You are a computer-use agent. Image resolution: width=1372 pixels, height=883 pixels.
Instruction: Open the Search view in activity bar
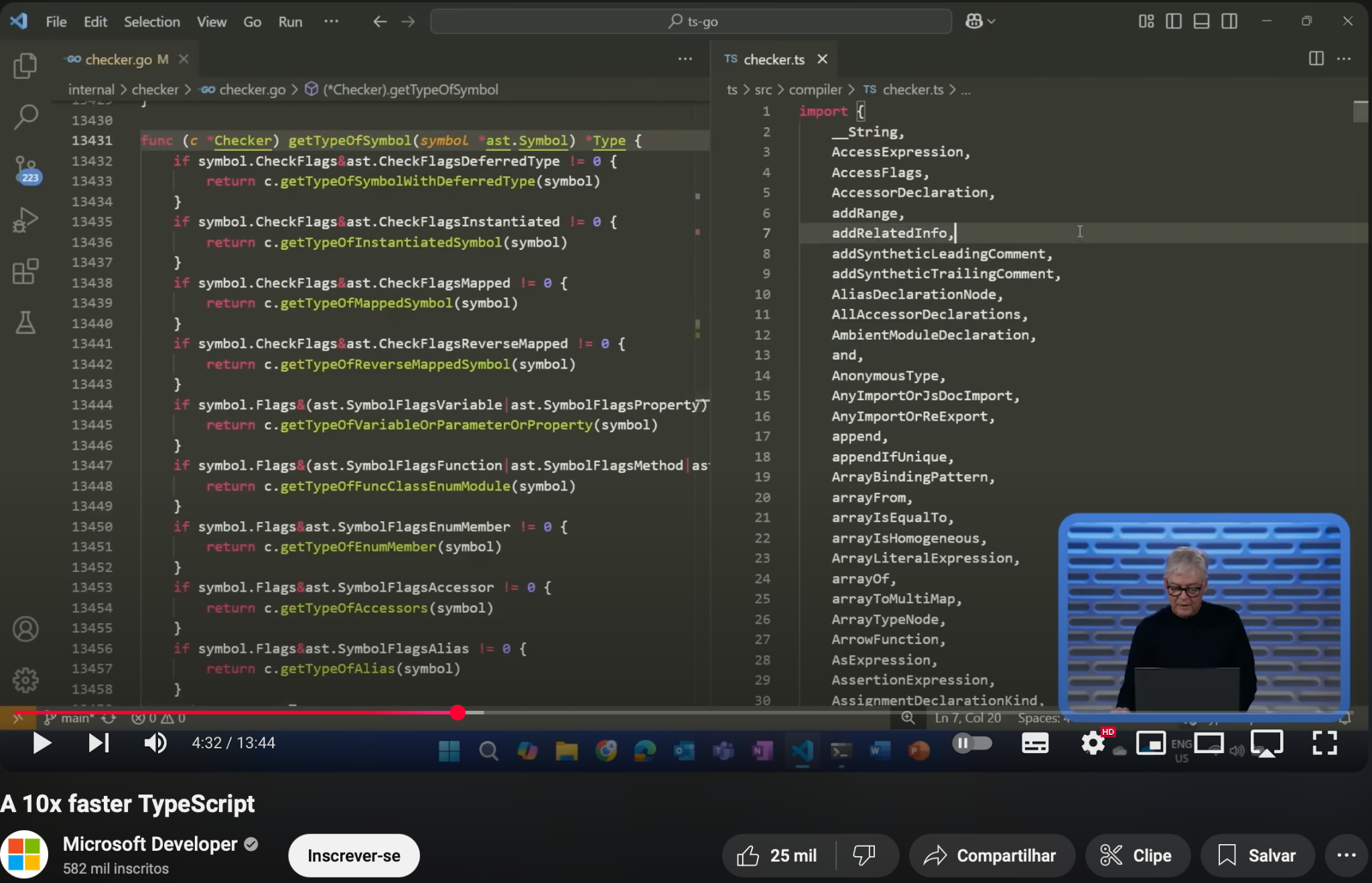point(25,117)
